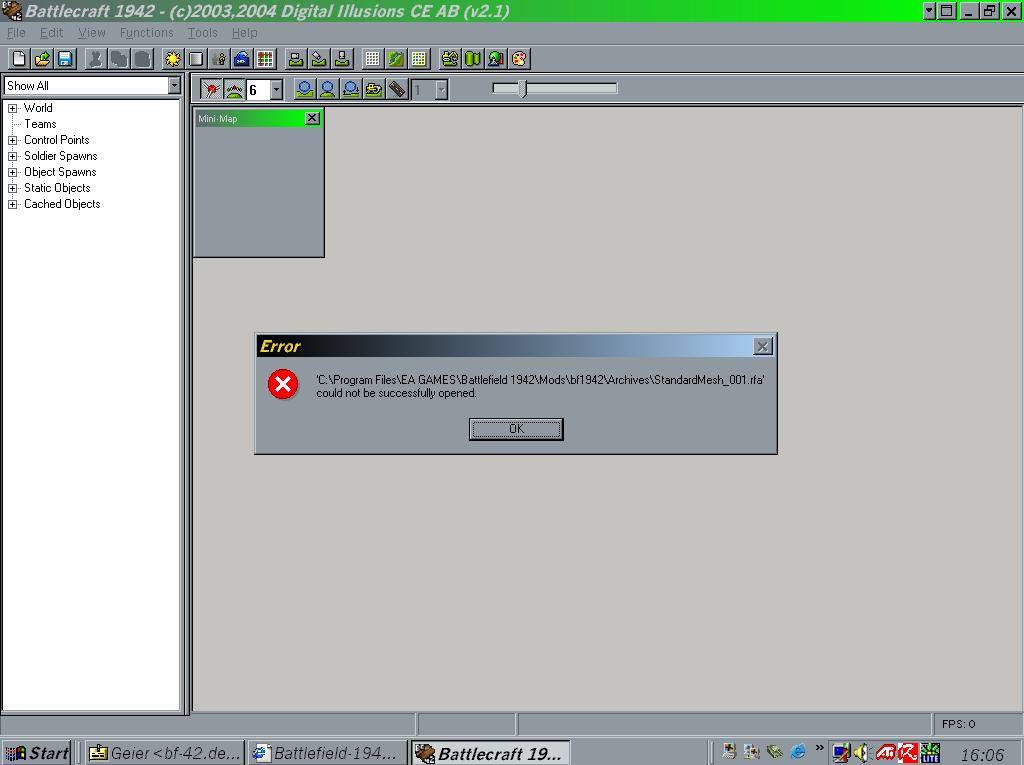Click the dark road strip tool icon
The width and height of the screenshot is (1024, 765).
click(397, 89)
